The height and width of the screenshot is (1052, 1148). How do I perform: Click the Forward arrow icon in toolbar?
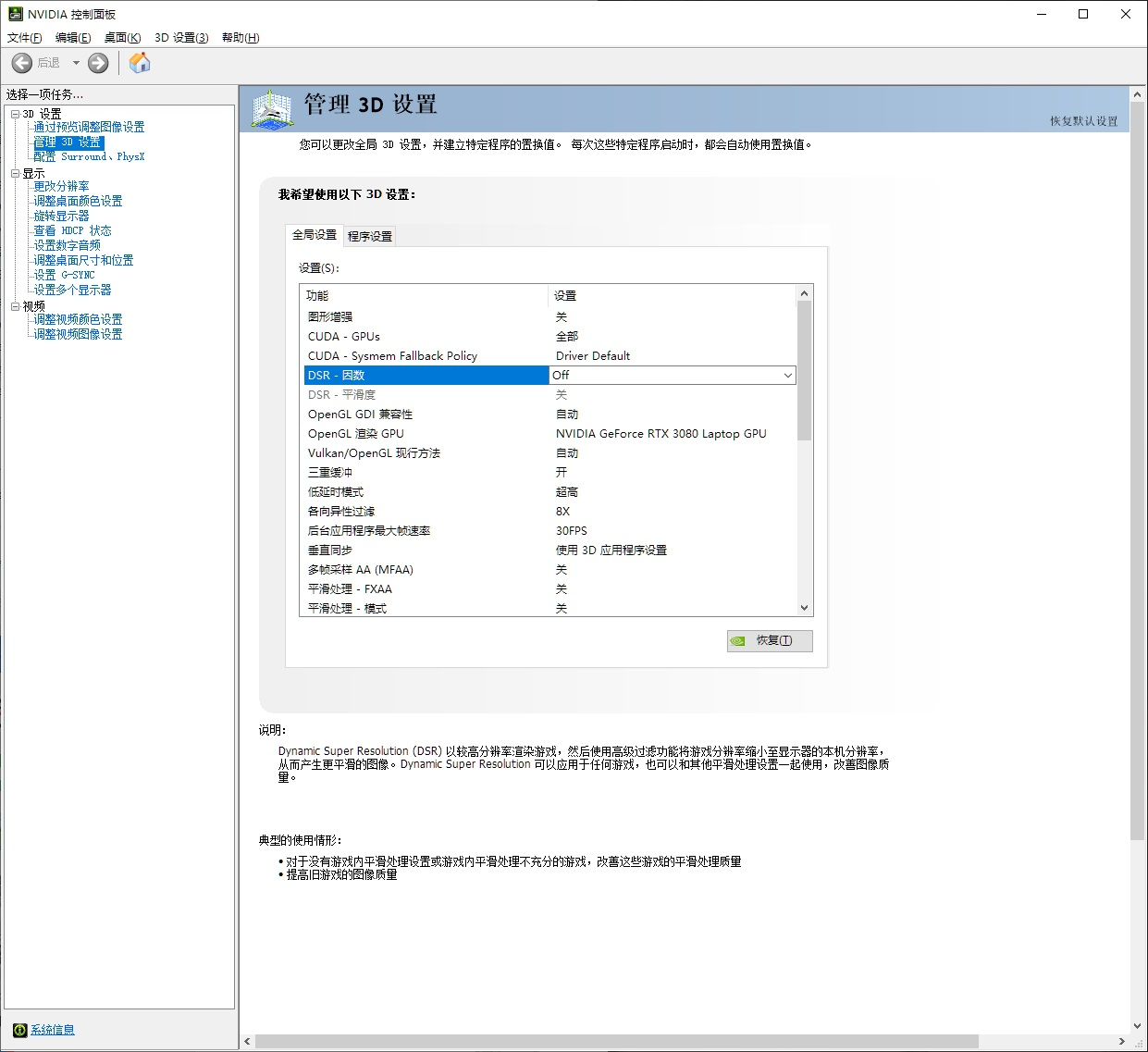coord(98,63)
